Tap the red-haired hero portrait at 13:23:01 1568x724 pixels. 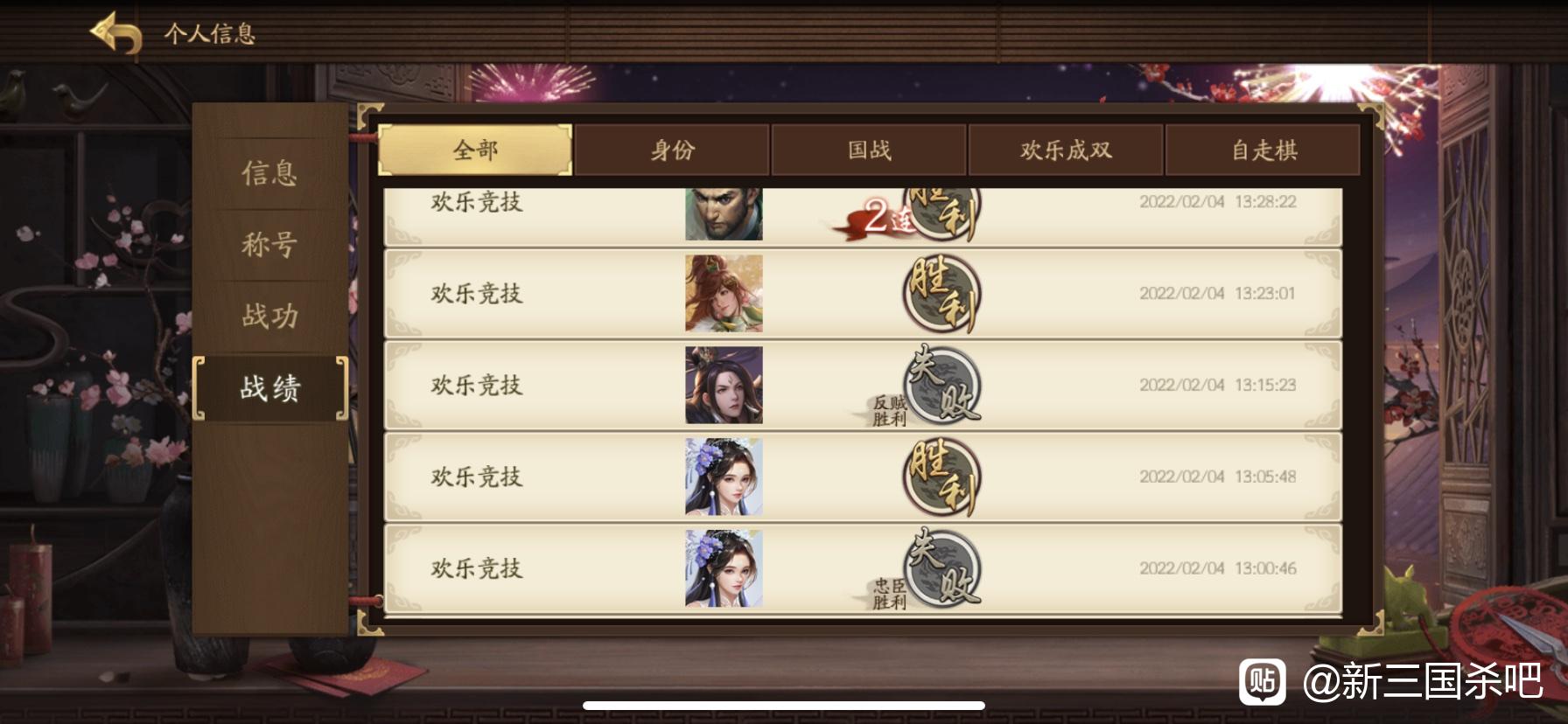pos(724,294)
